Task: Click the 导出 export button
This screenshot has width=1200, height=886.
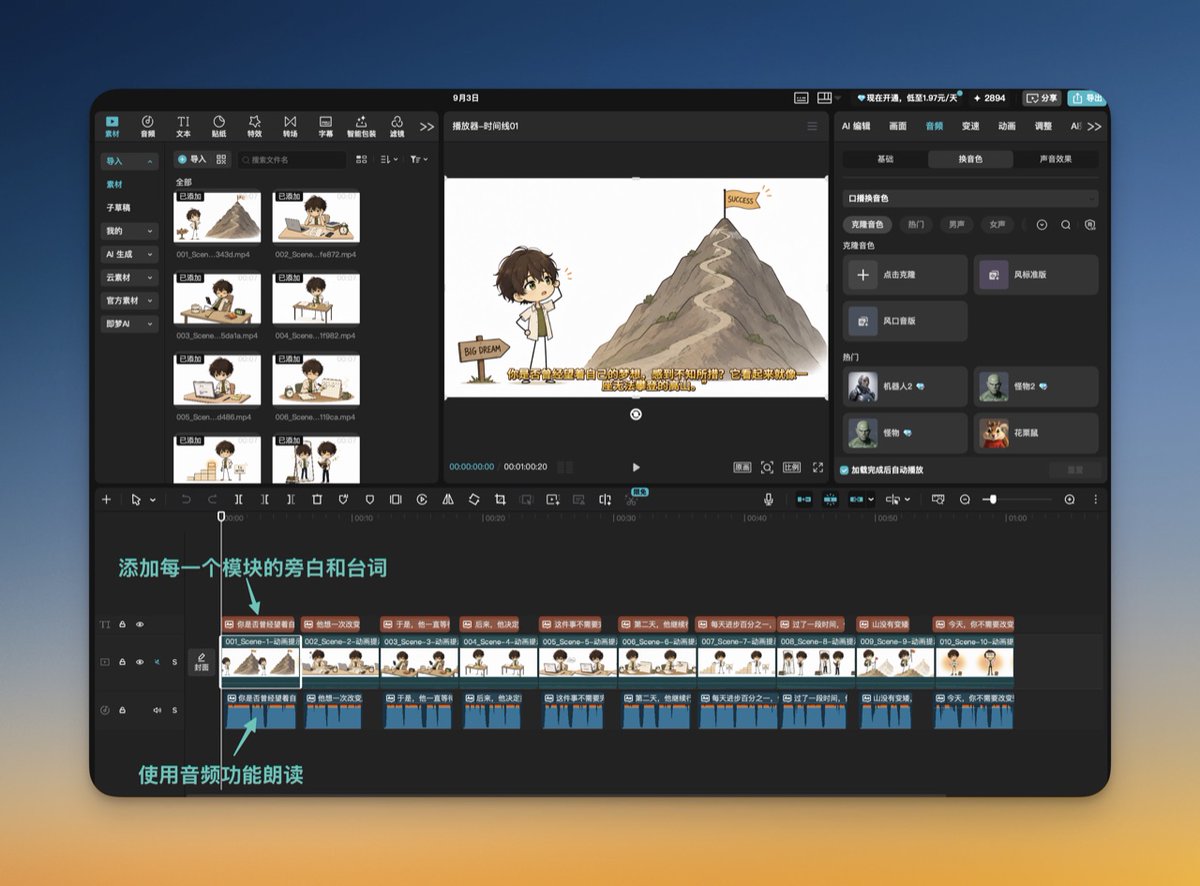Action: (1087, 98)
